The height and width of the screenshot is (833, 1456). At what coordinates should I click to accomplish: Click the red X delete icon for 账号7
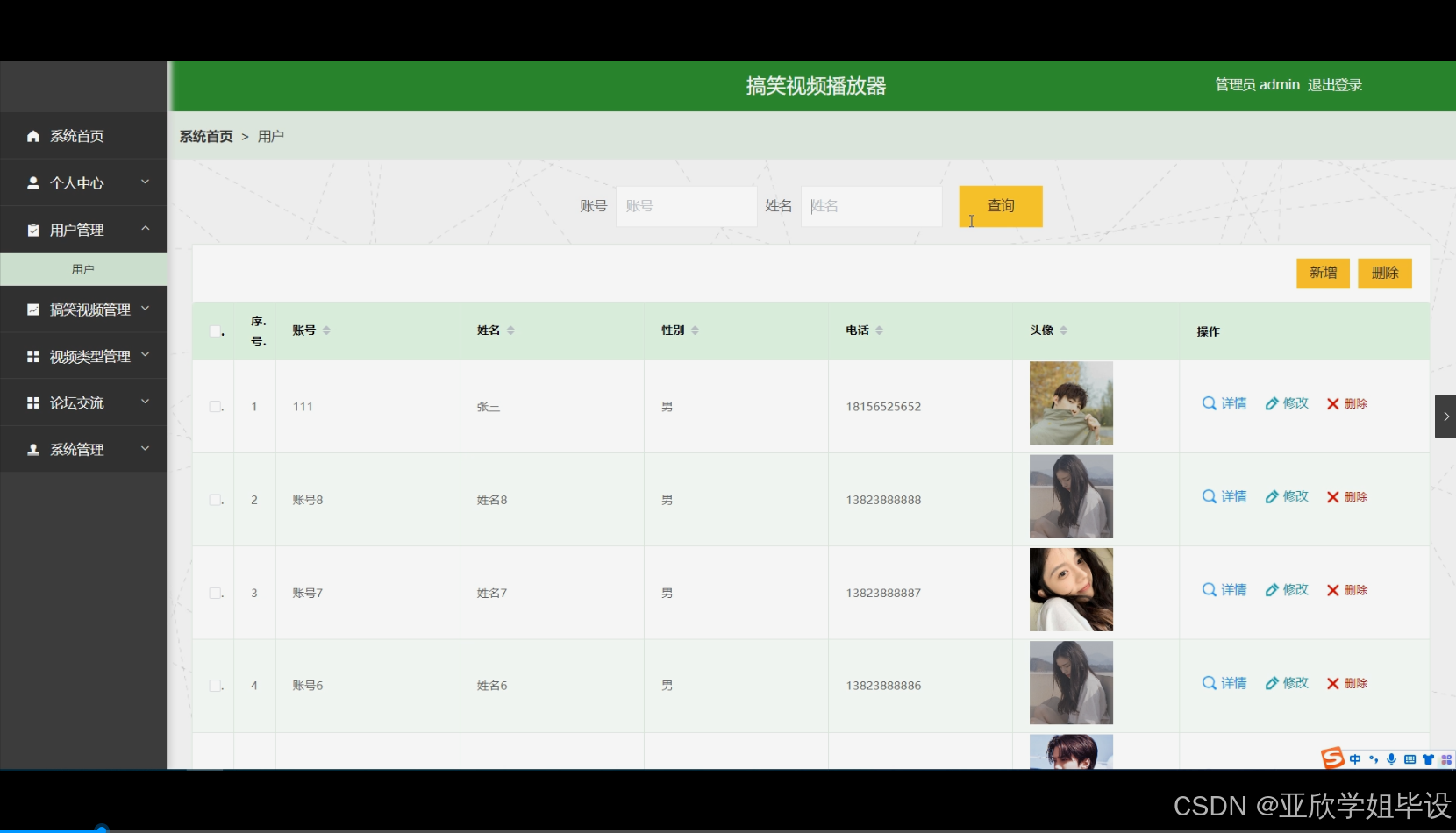(1331, 589)
